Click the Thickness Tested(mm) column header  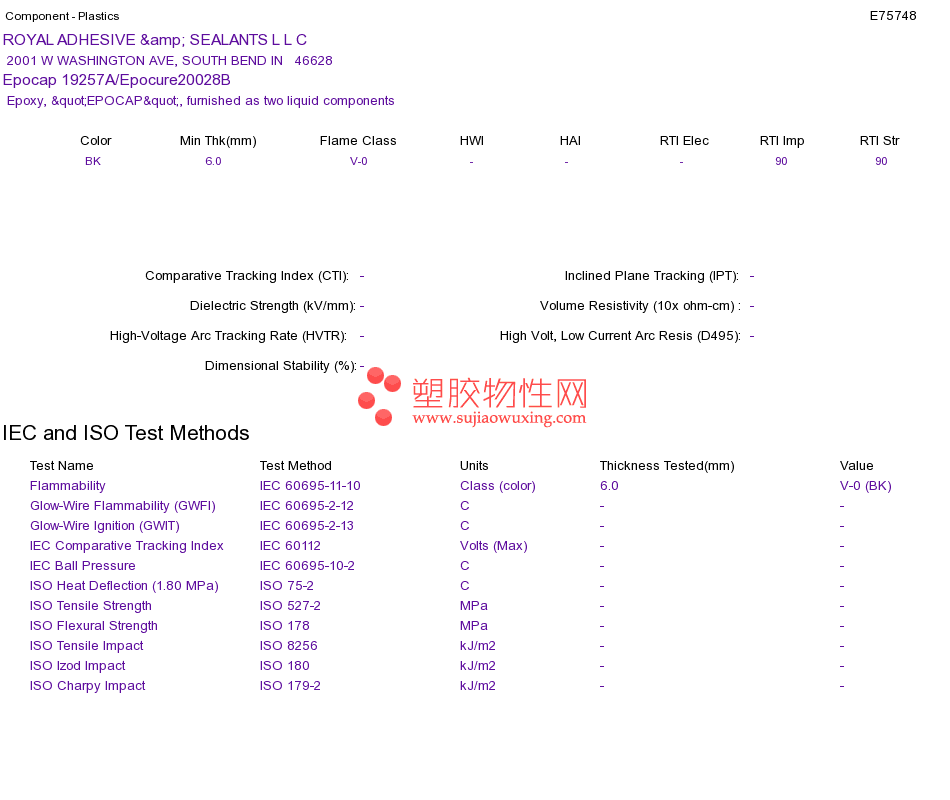(x=667, y=465)
